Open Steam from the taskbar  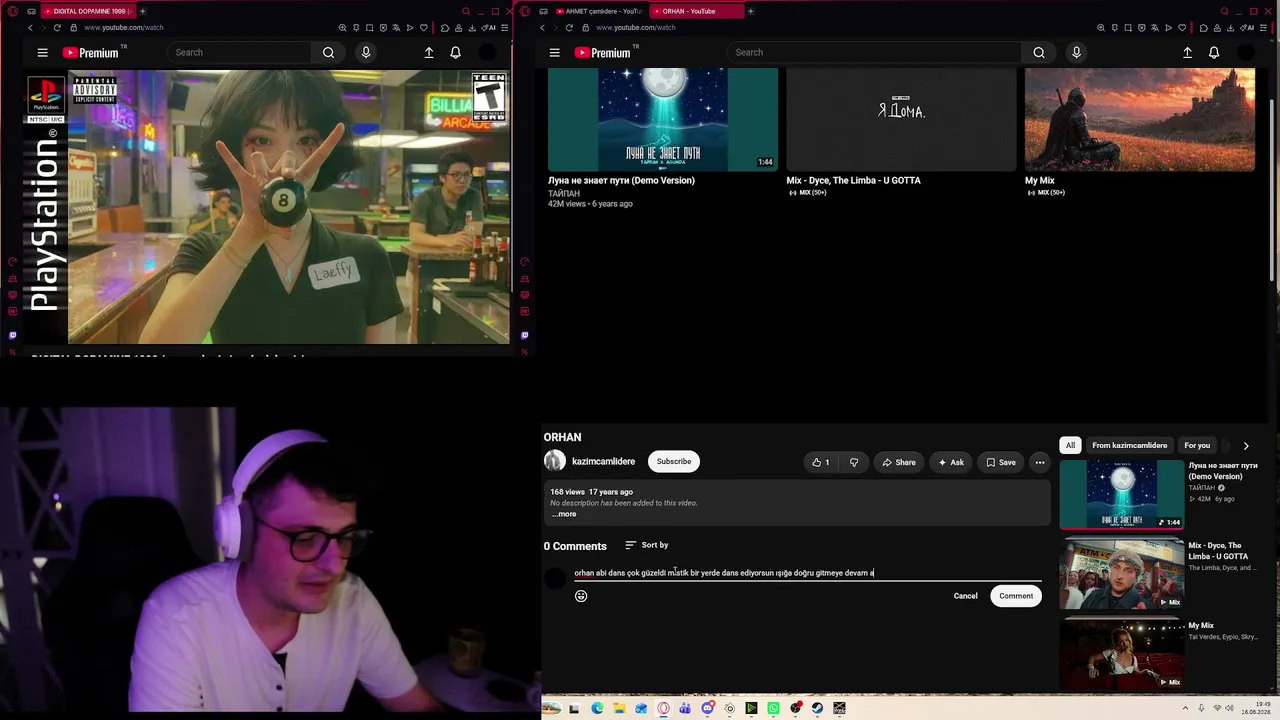click(817, 709)
